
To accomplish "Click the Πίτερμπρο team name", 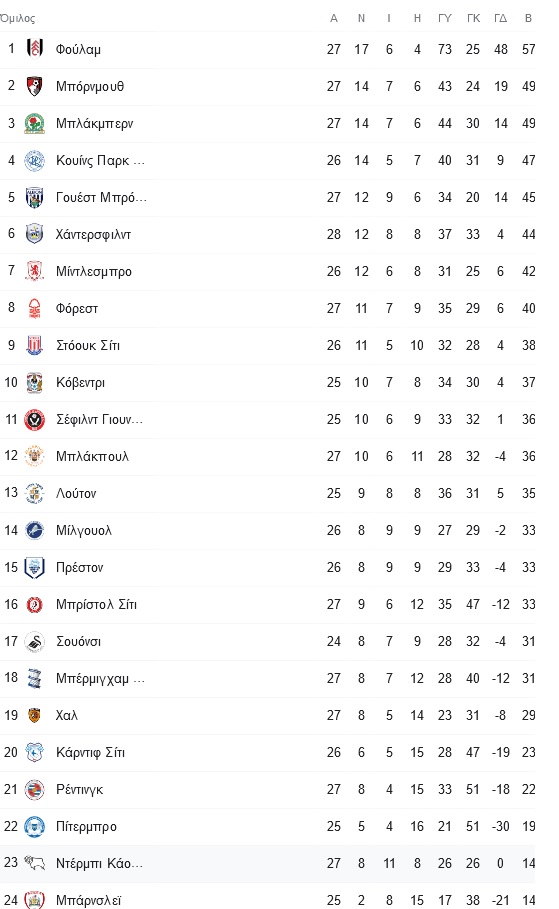I will pyautogui.click(x=86, y=826).
